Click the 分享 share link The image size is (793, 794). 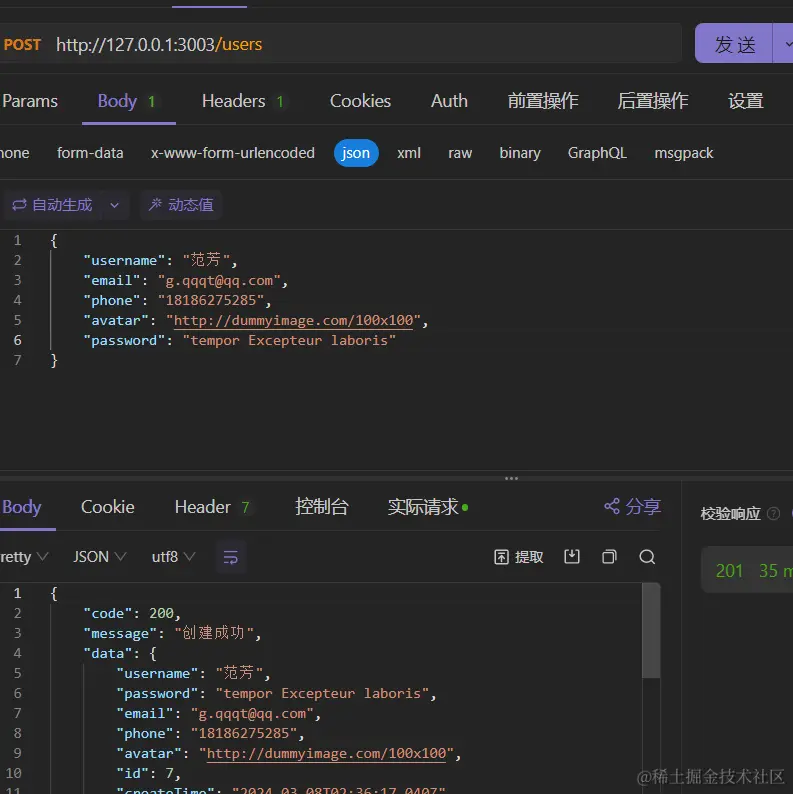click(632, 506)
